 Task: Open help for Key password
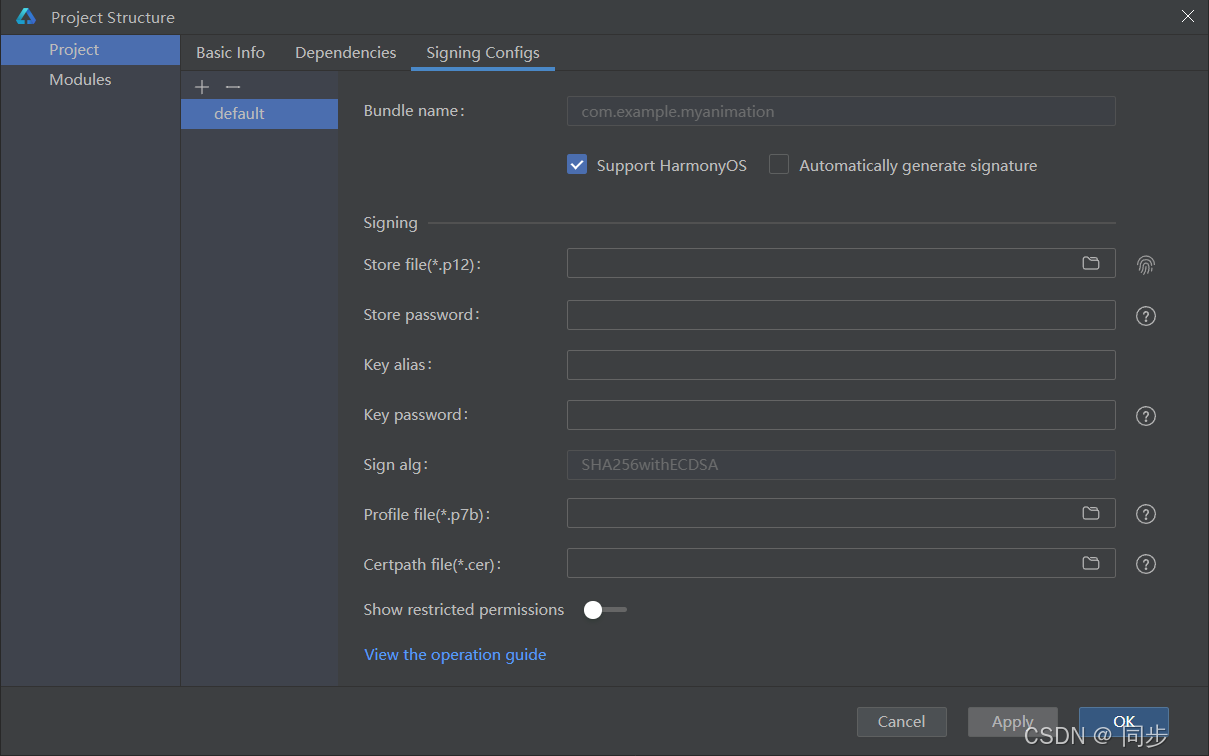1146,416
